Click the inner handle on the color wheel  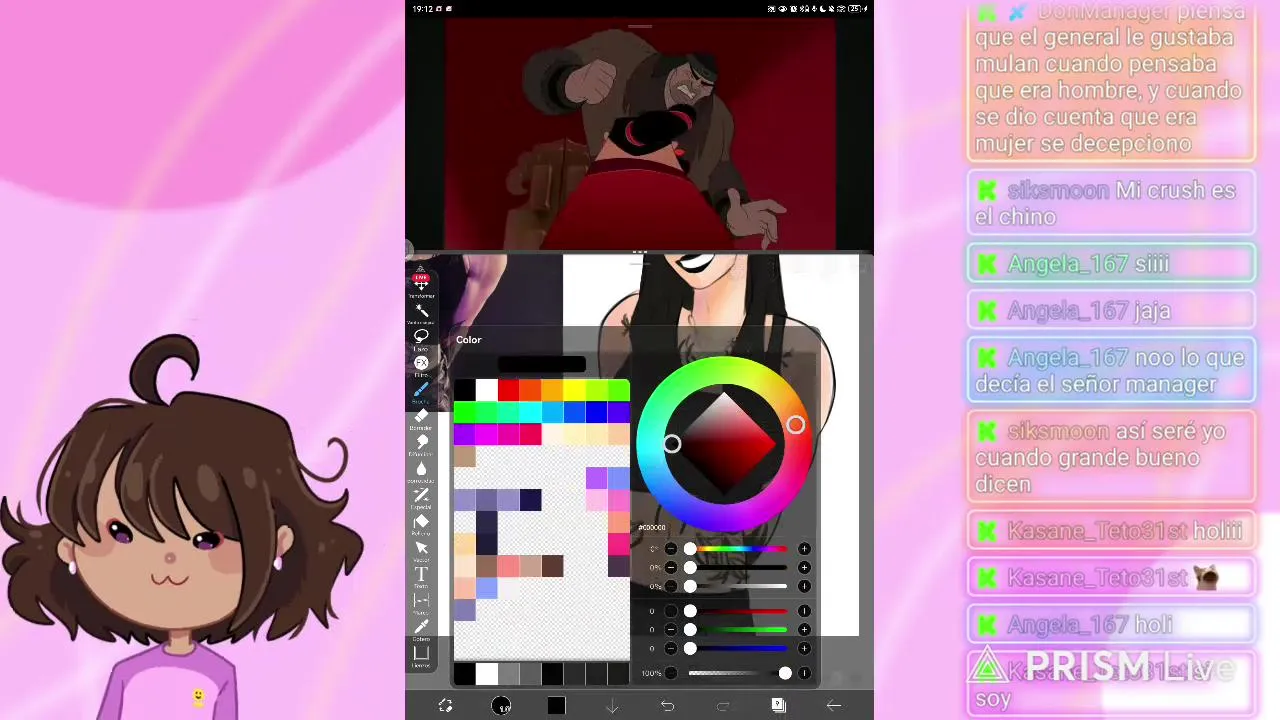coord(672,444)
